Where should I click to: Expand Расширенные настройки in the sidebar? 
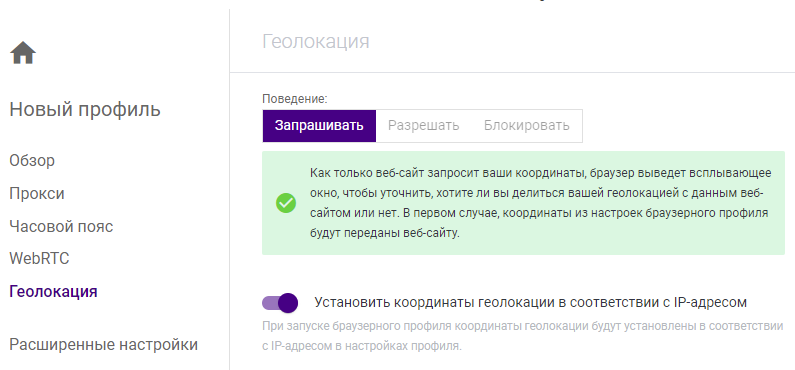103,345
